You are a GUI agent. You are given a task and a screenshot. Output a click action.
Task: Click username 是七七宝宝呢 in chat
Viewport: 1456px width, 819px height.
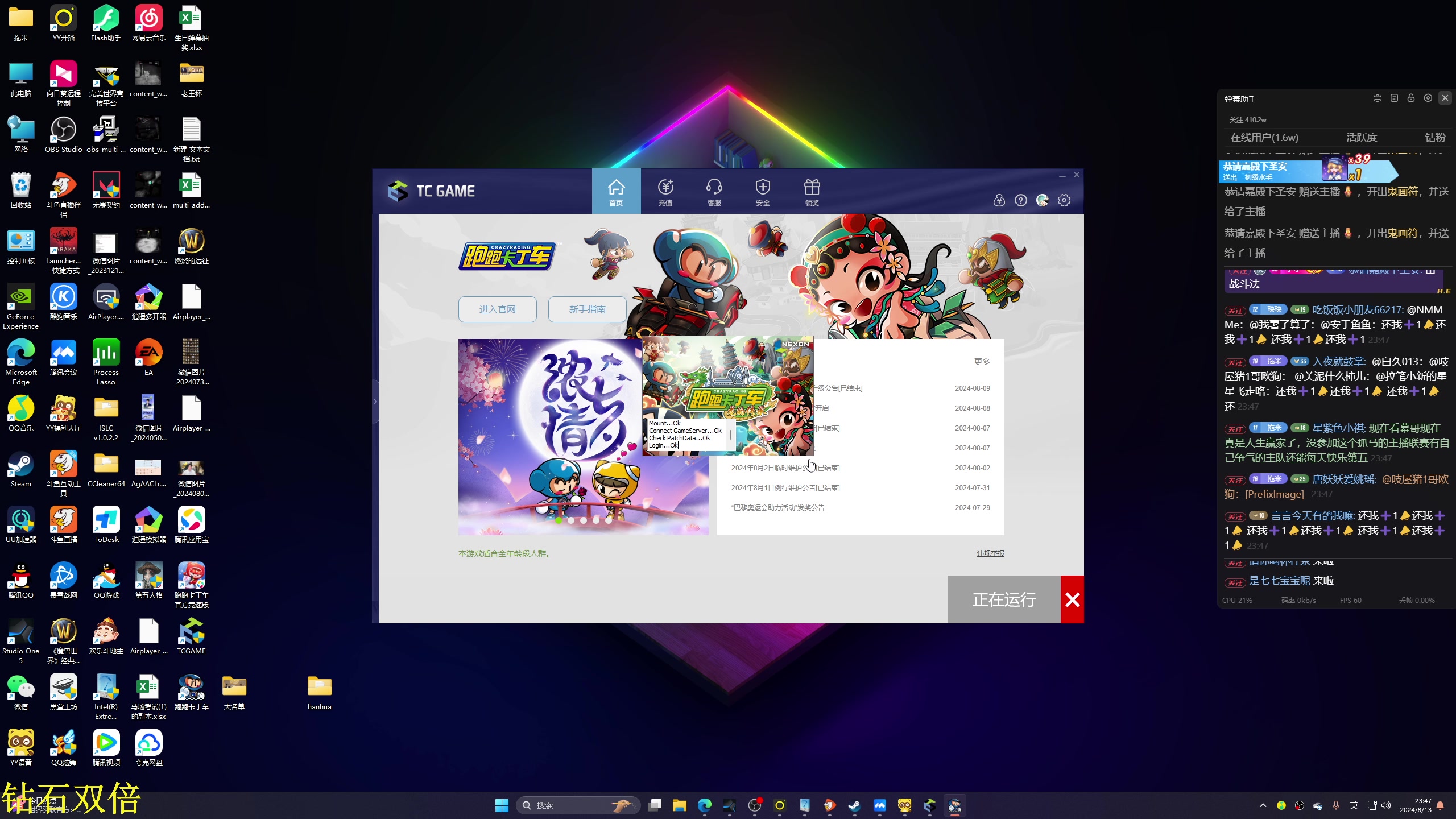coord(1280,581)
